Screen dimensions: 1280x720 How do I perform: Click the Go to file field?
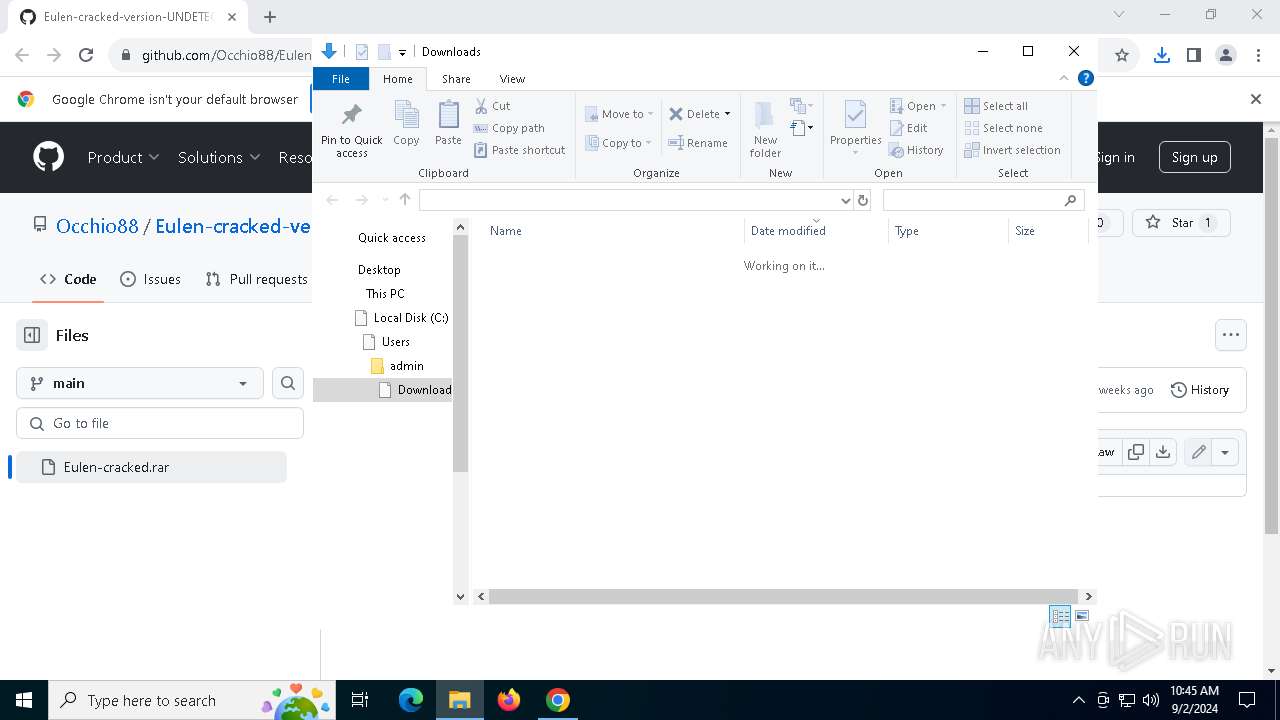(160, 423)
